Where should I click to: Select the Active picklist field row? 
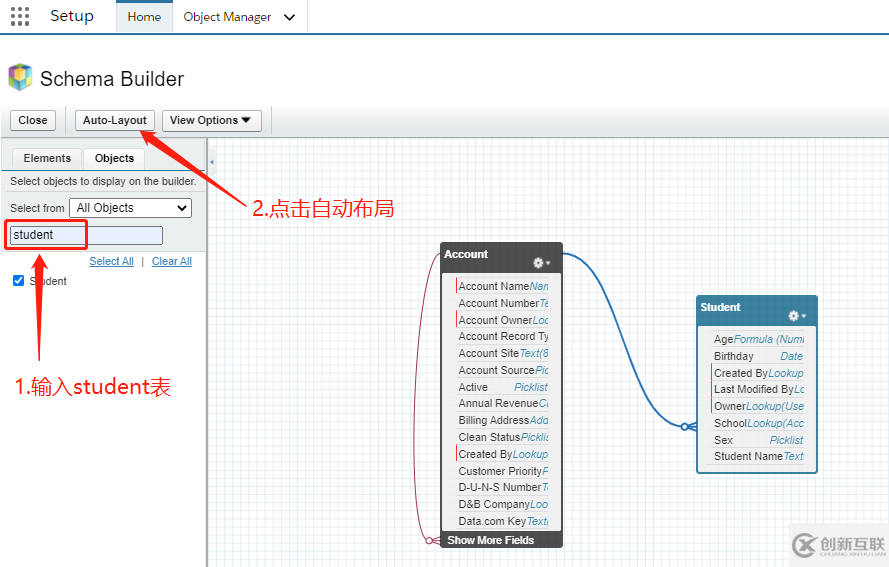pyautogui.click(x=503, y=387)
